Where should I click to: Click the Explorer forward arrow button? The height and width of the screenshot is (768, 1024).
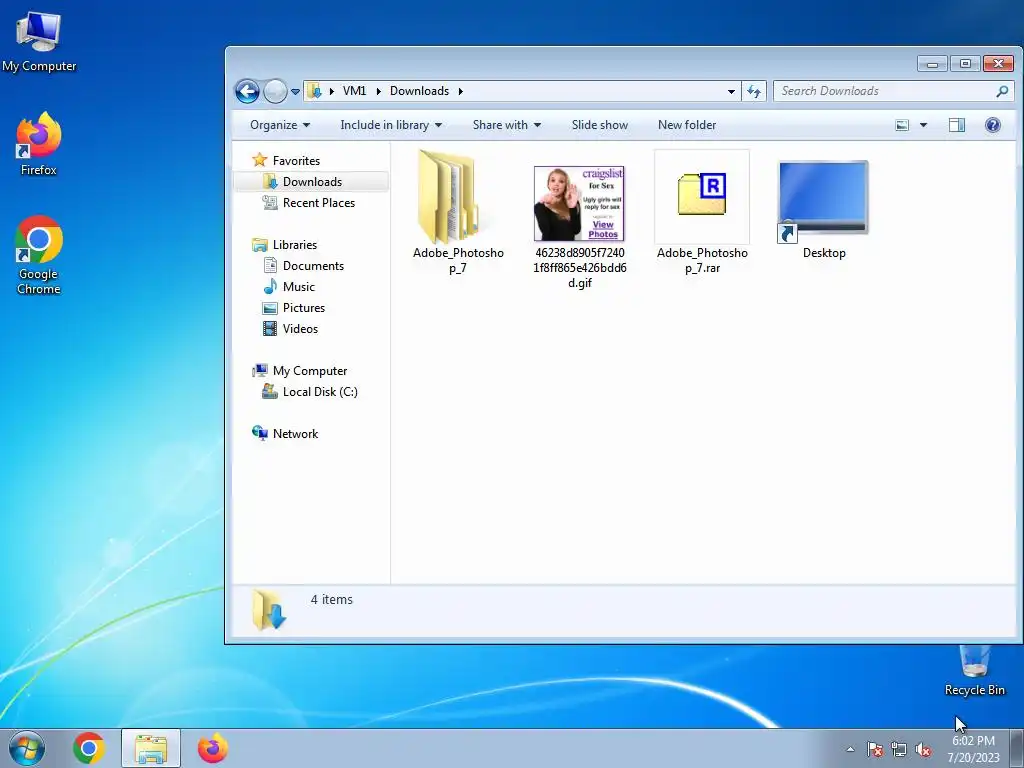[x=275, y=91]
